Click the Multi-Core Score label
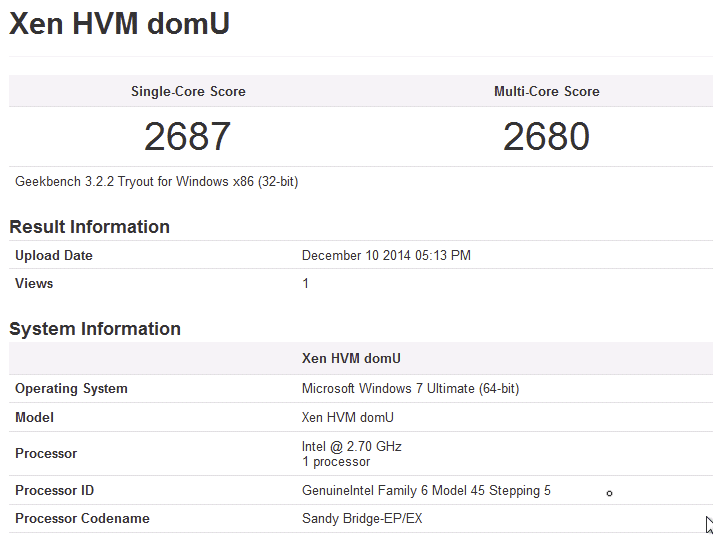 click(547, 92)
